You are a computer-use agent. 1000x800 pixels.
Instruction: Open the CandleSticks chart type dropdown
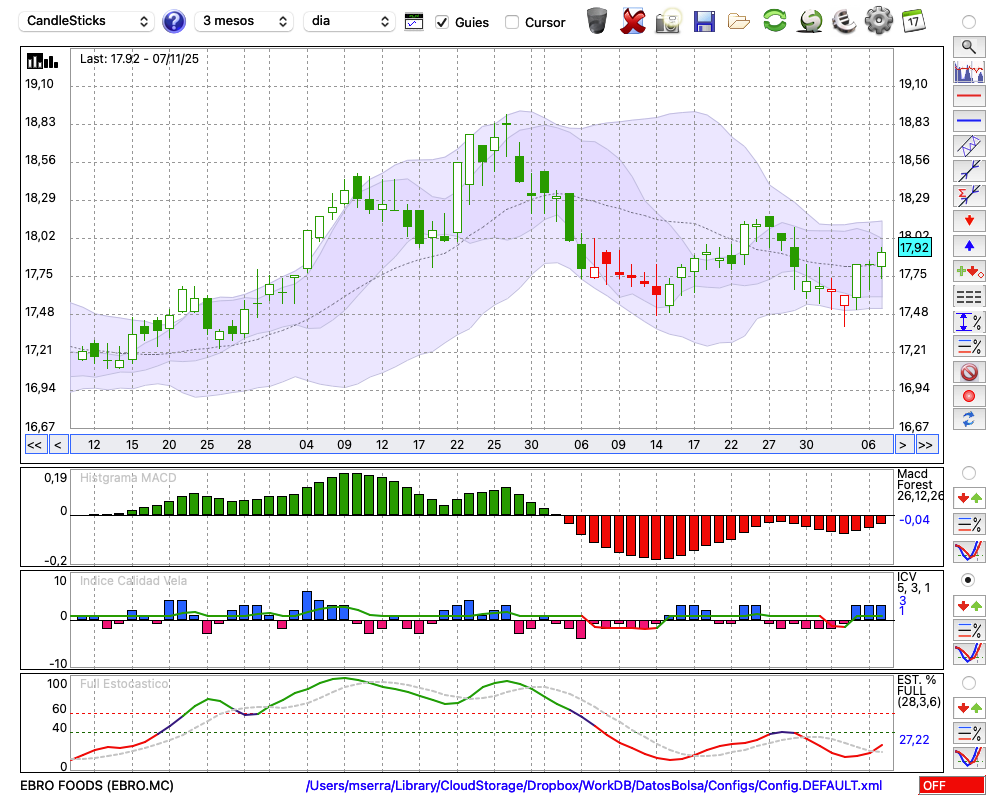pyautogui.click(x=88, y=21)
